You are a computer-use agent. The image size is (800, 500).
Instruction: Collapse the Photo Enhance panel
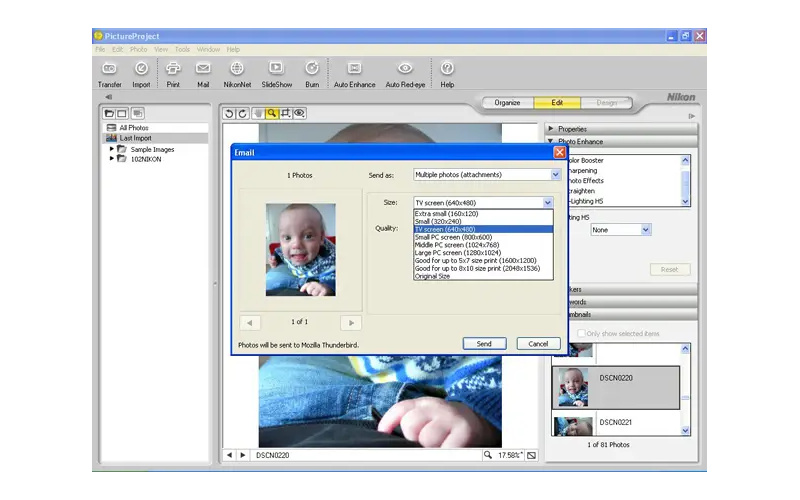pyautogui.click(x=551, y=141)
